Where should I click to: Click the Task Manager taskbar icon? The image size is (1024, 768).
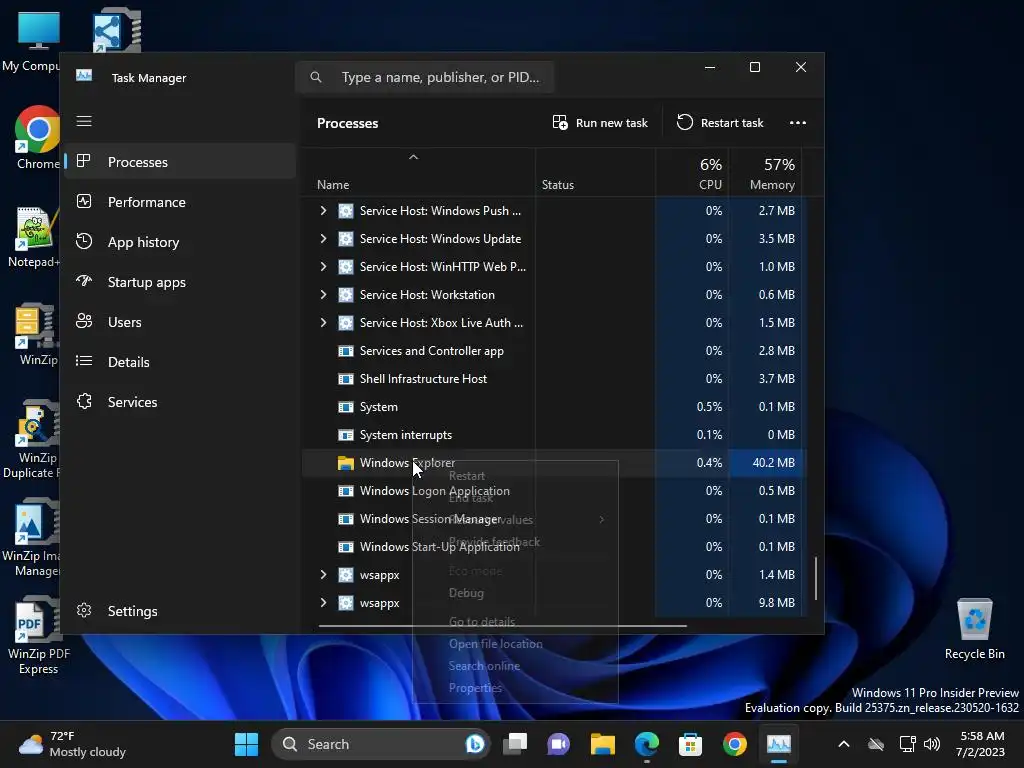pyautogui.click(x=778, y=744)
